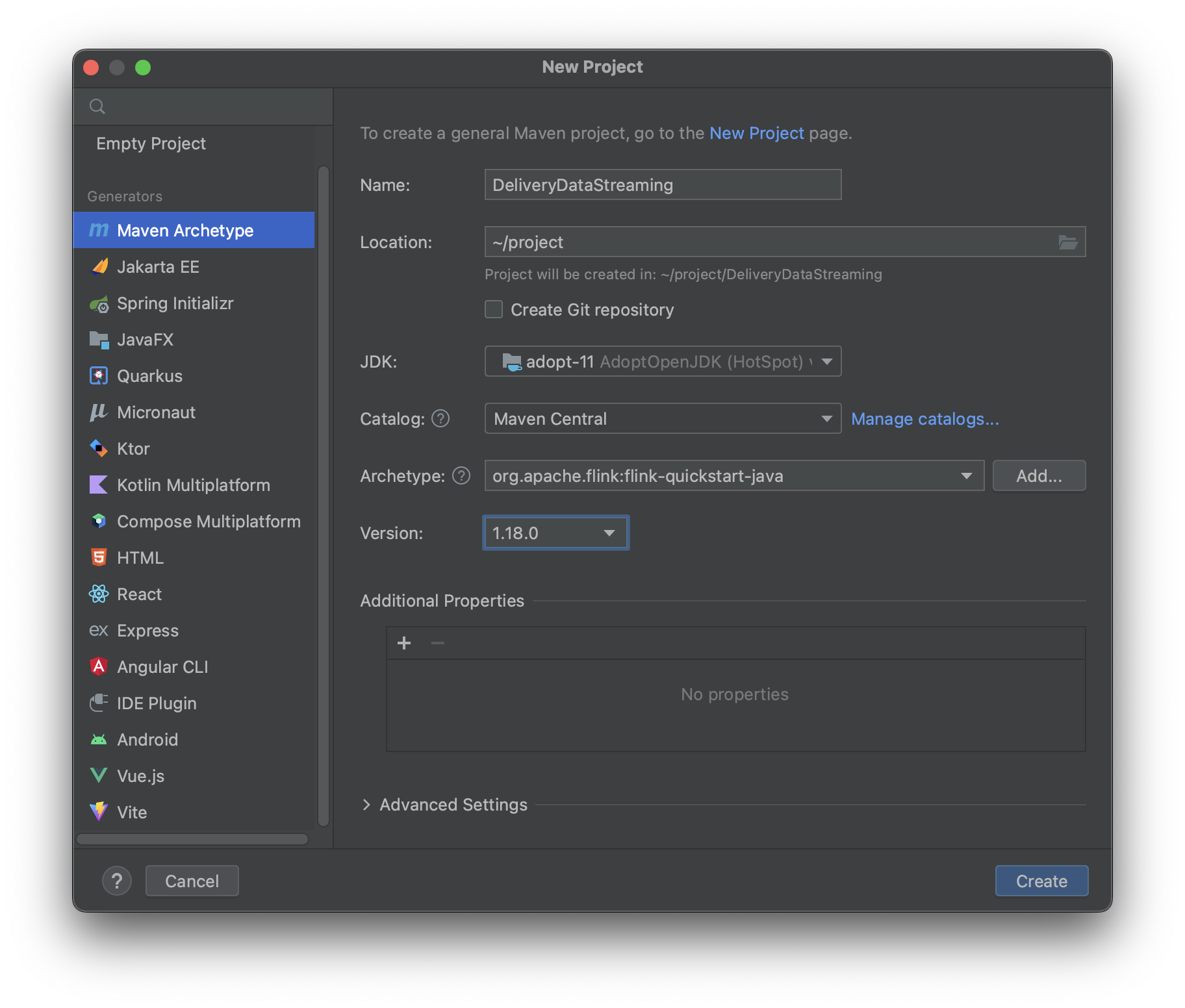Expand Advanced Settings section

tap(366, 805)
